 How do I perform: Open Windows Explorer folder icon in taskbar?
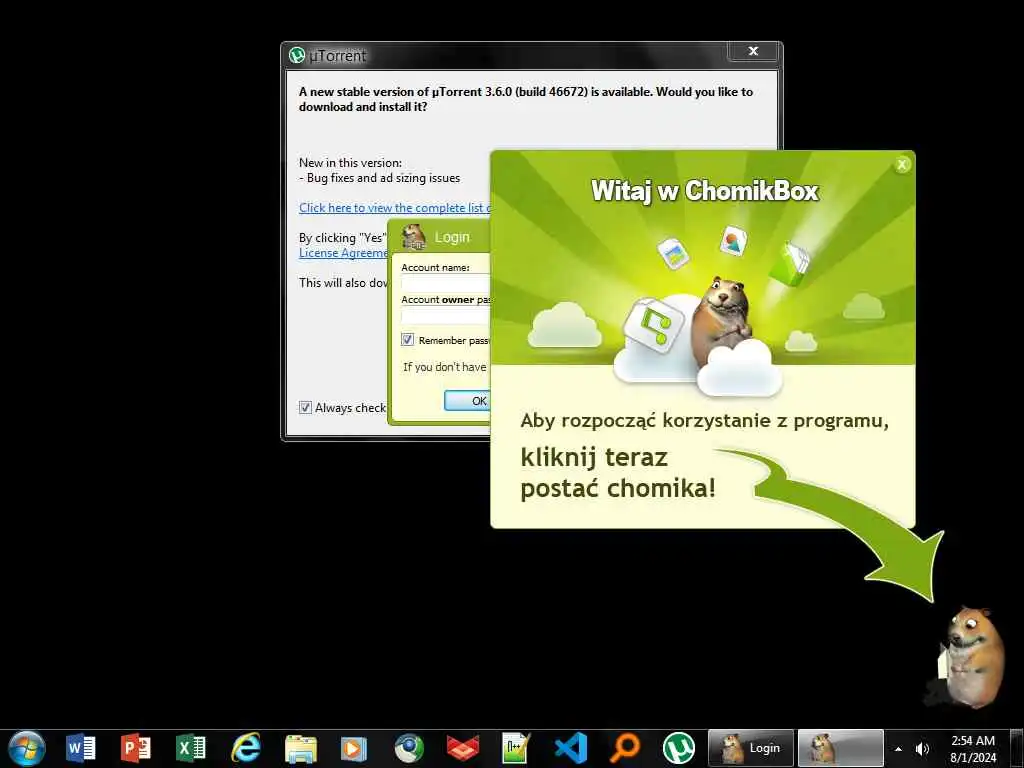(300, 748)
